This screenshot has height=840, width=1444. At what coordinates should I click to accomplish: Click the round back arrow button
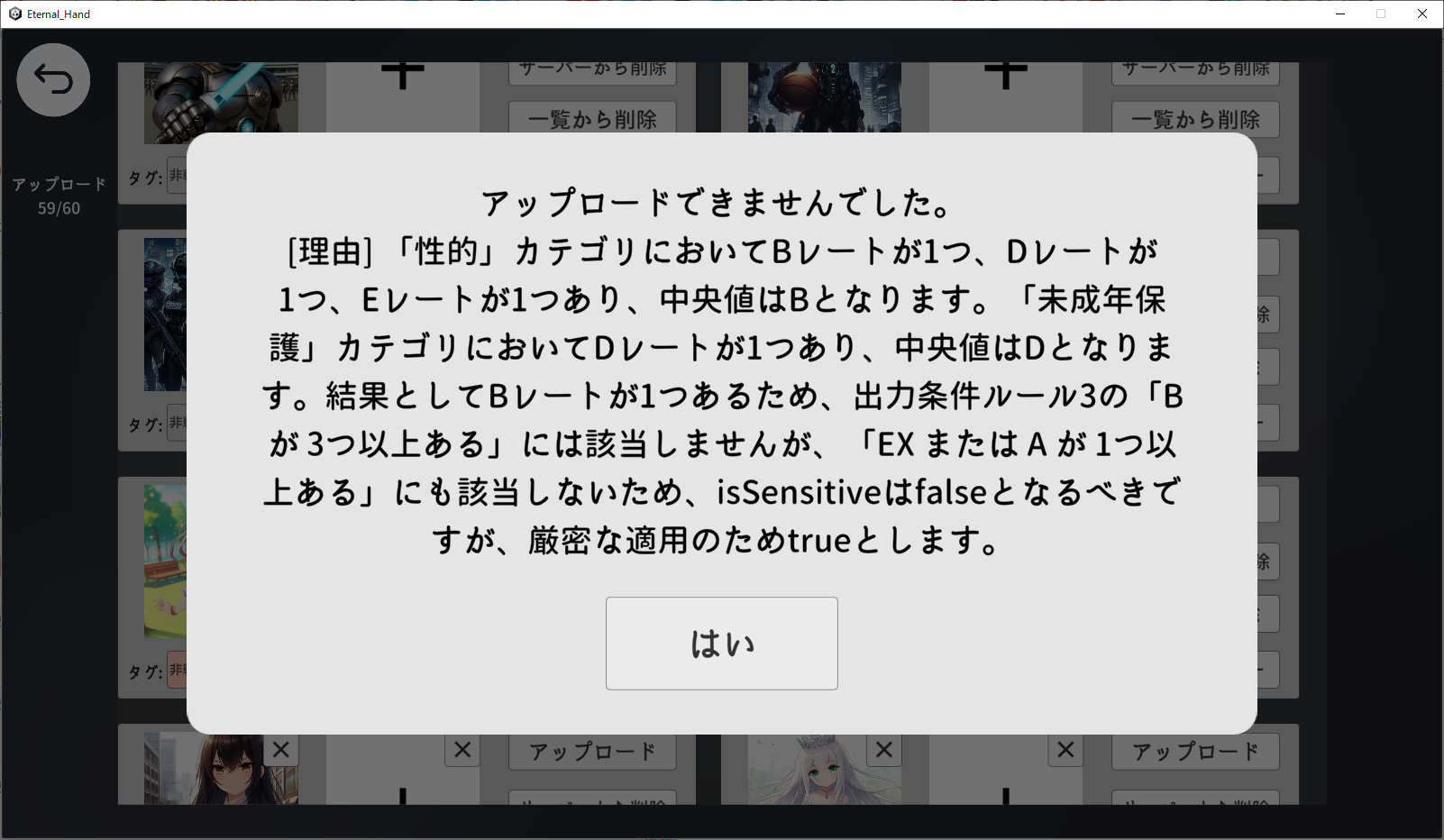[53, 80]
